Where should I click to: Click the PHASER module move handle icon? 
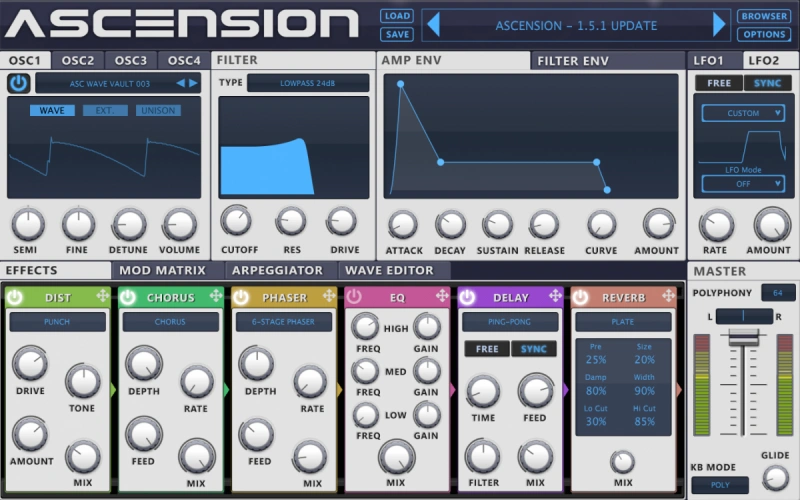(329, 295)
